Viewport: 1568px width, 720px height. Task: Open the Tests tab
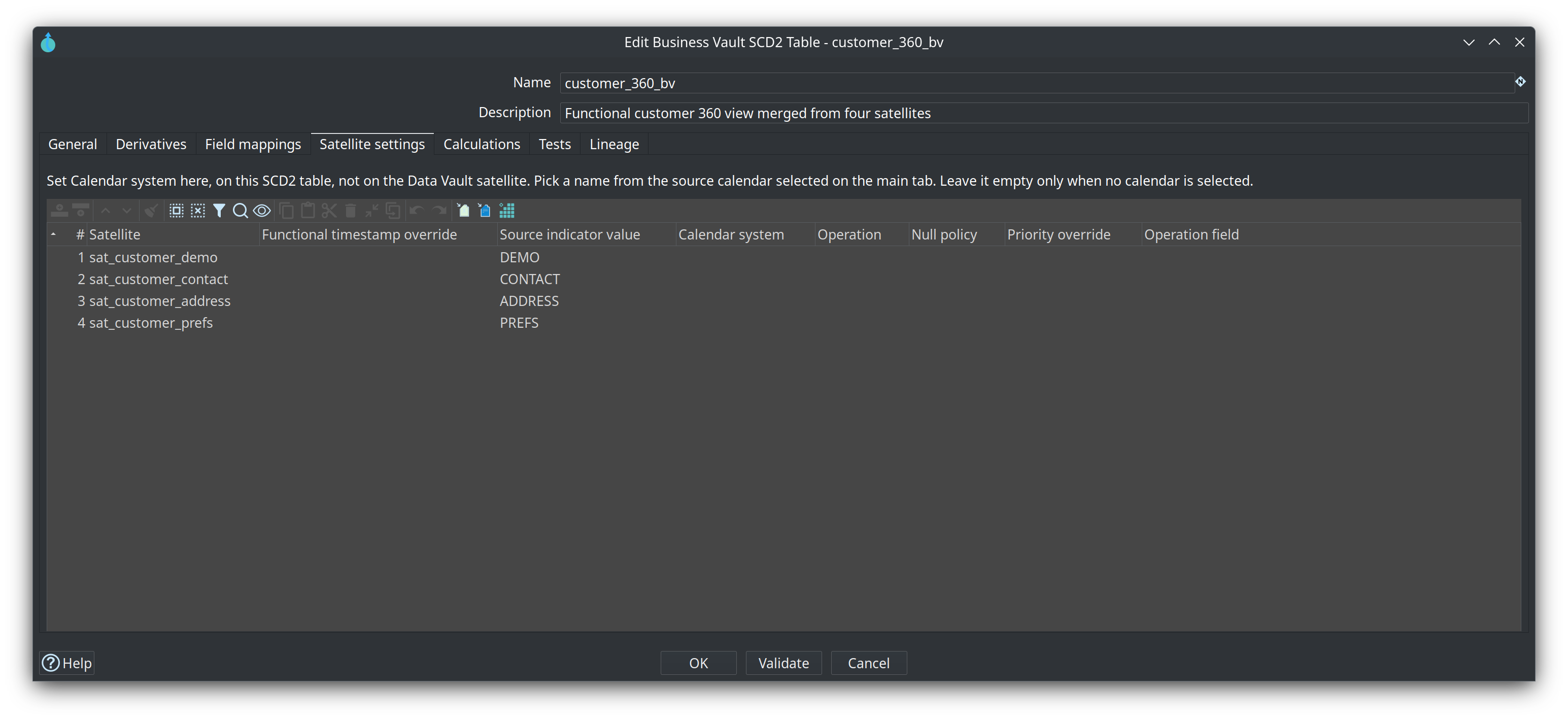tap(555, 144)
